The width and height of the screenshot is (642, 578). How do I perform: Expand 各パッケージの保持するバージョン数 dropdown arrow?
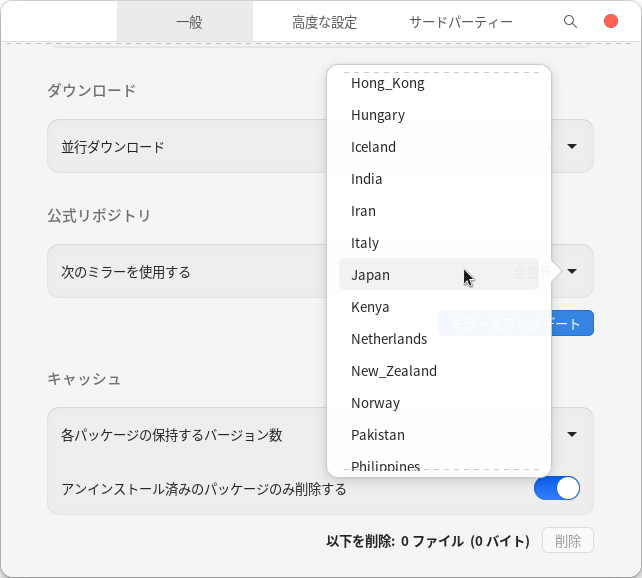click(572, 434)
